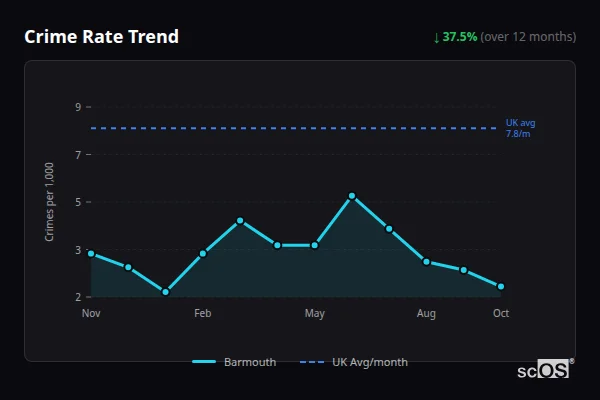Click the x-axis label 'Aug'
This screenshot has height=400, width=600.
click(426, 314)
